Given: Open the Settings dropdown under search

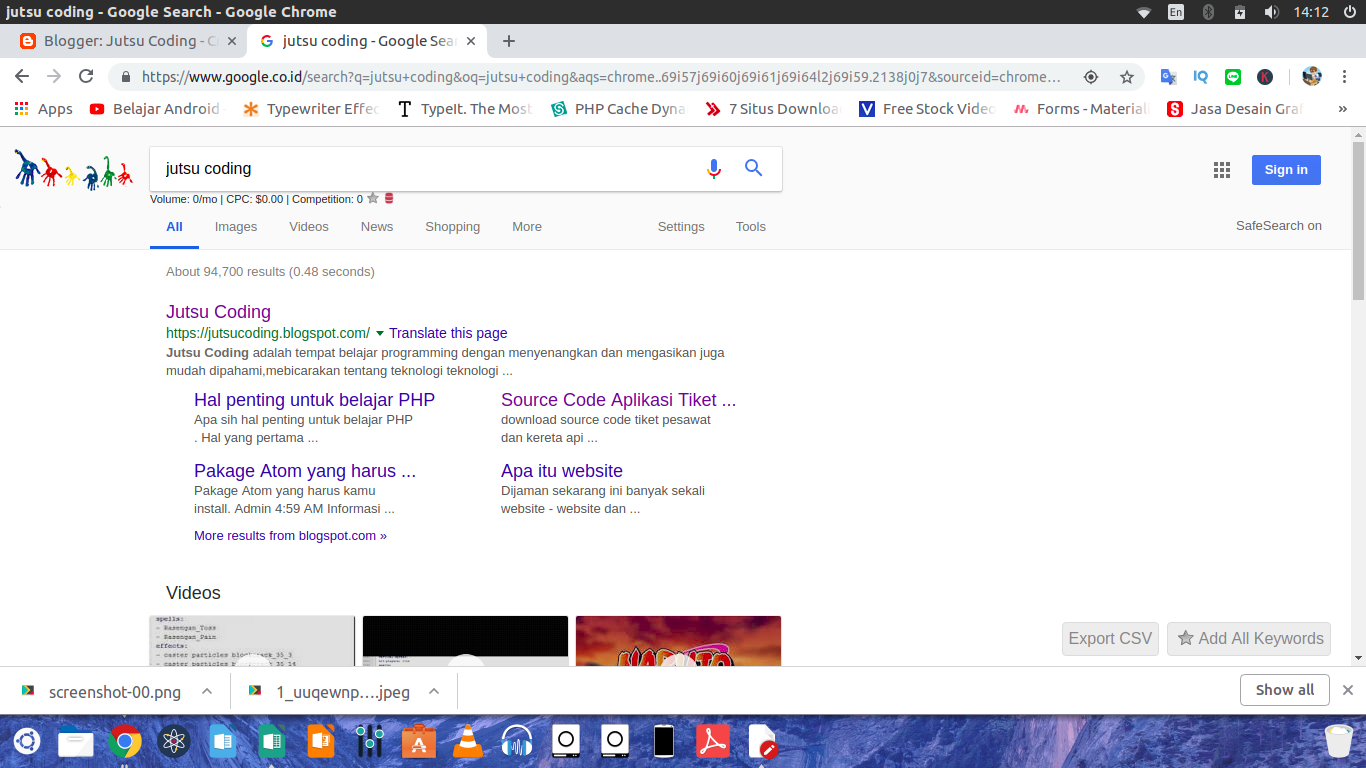Looking at the screenshot, I should pyautogui.click(x=681, y=227).
